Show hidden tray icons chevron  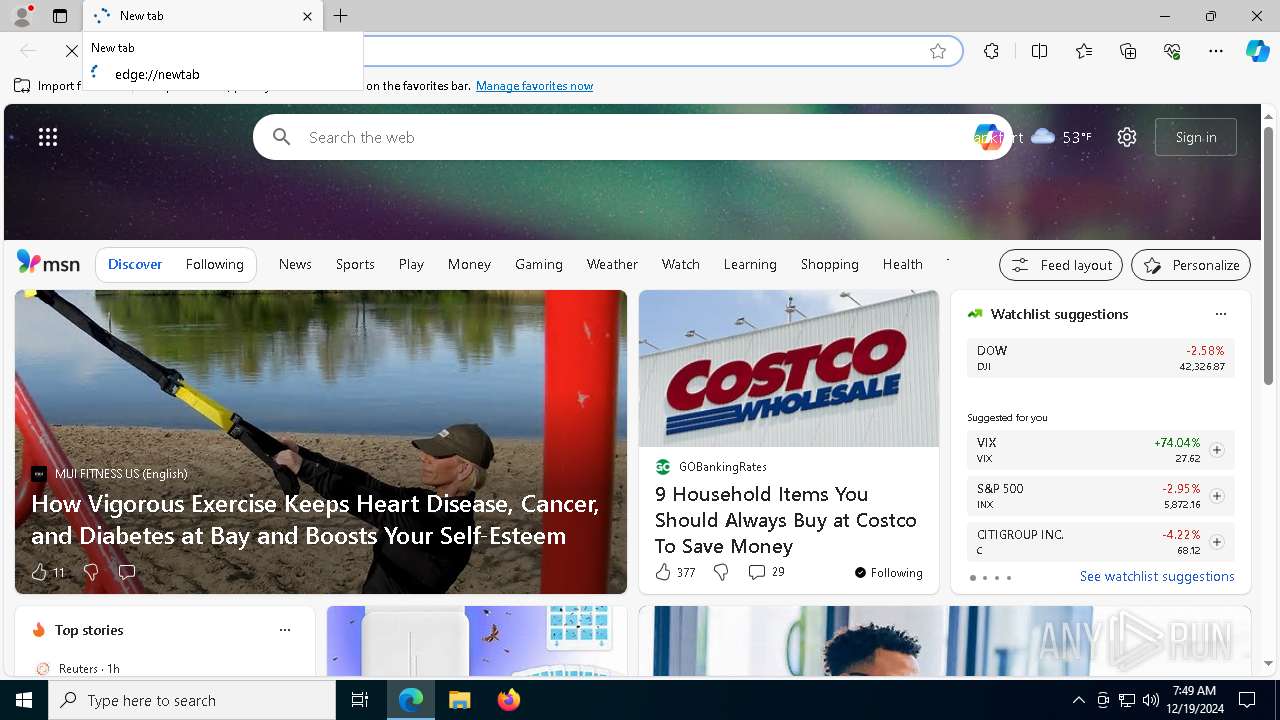coord(1078,700)
